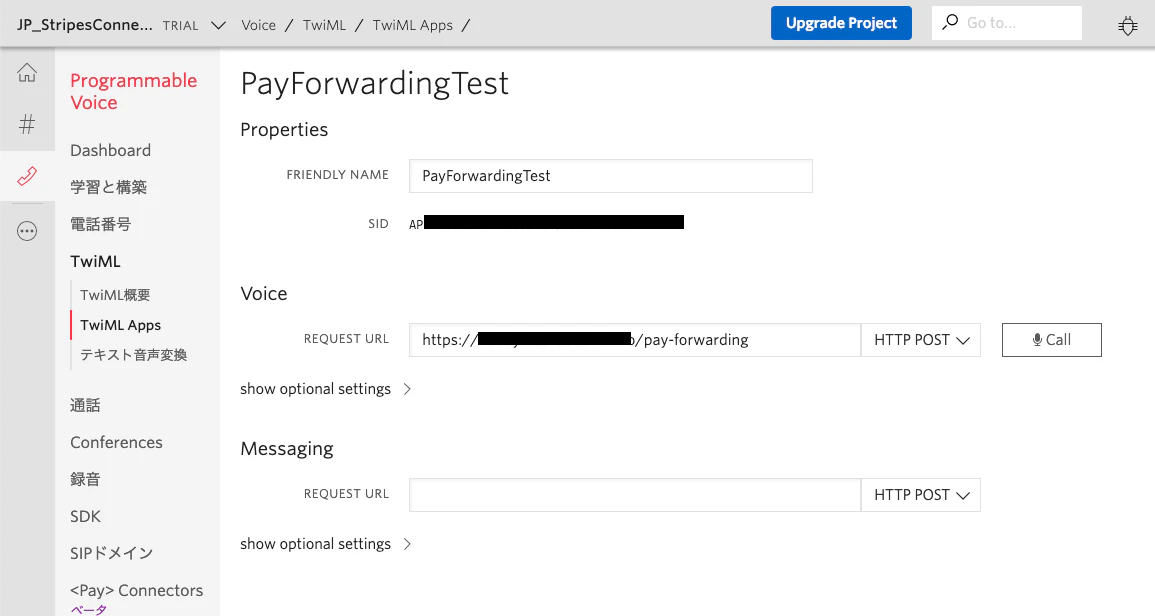Open Conferences in sidebar

pyautogui.click(x=116, y=442)
